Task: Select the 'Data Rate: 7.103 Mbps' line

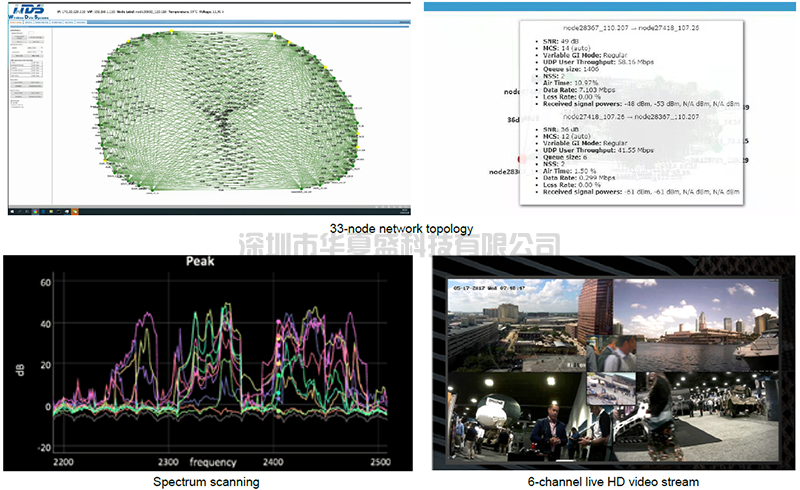Action: coord(579,90)
